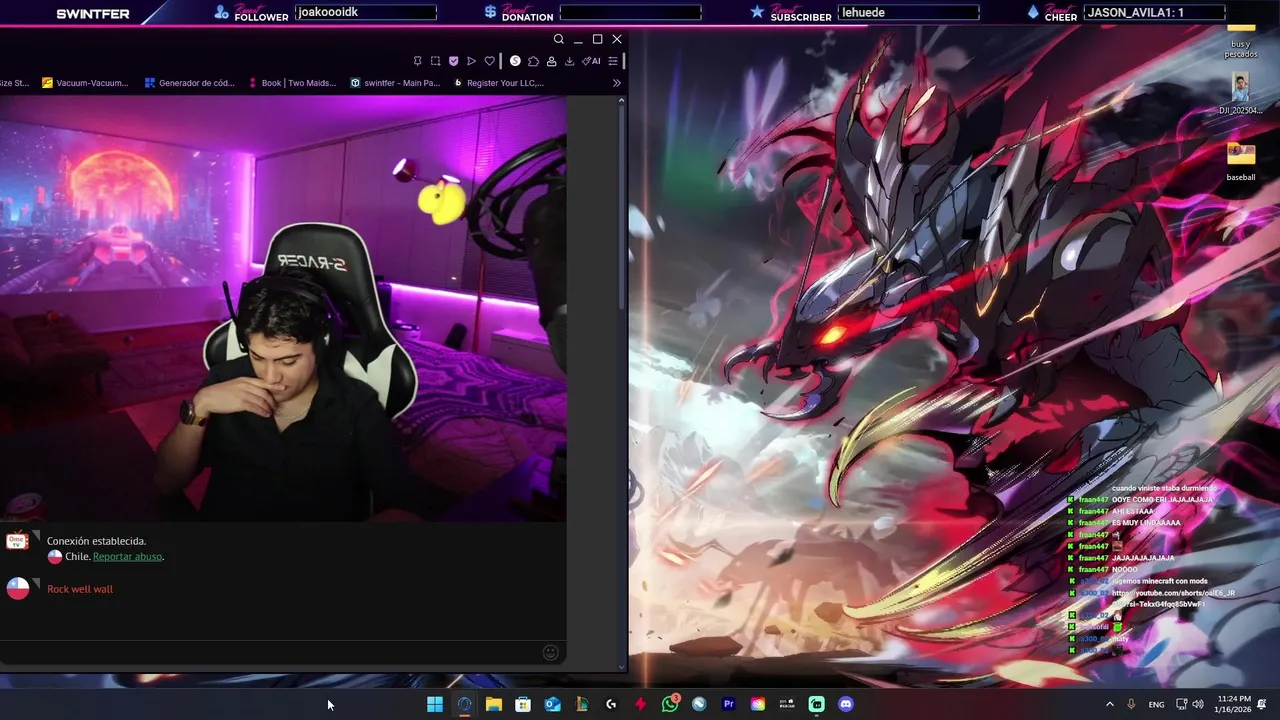
Task: Click the empty Recent Donation field
Action: click(630, 12)
